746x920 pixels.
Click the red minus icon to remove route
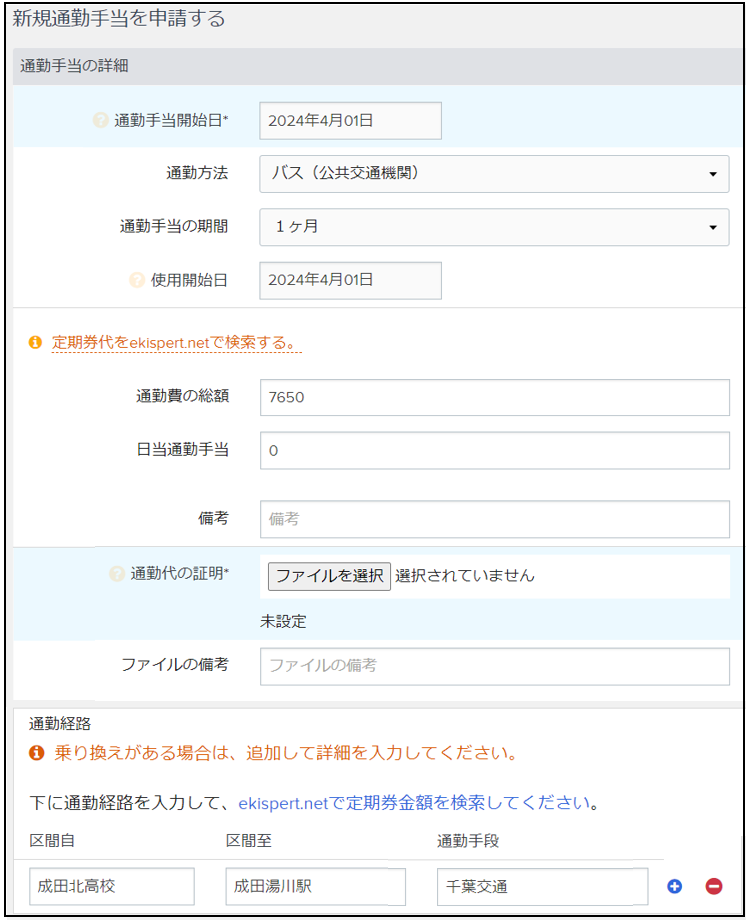click(714, 886)
